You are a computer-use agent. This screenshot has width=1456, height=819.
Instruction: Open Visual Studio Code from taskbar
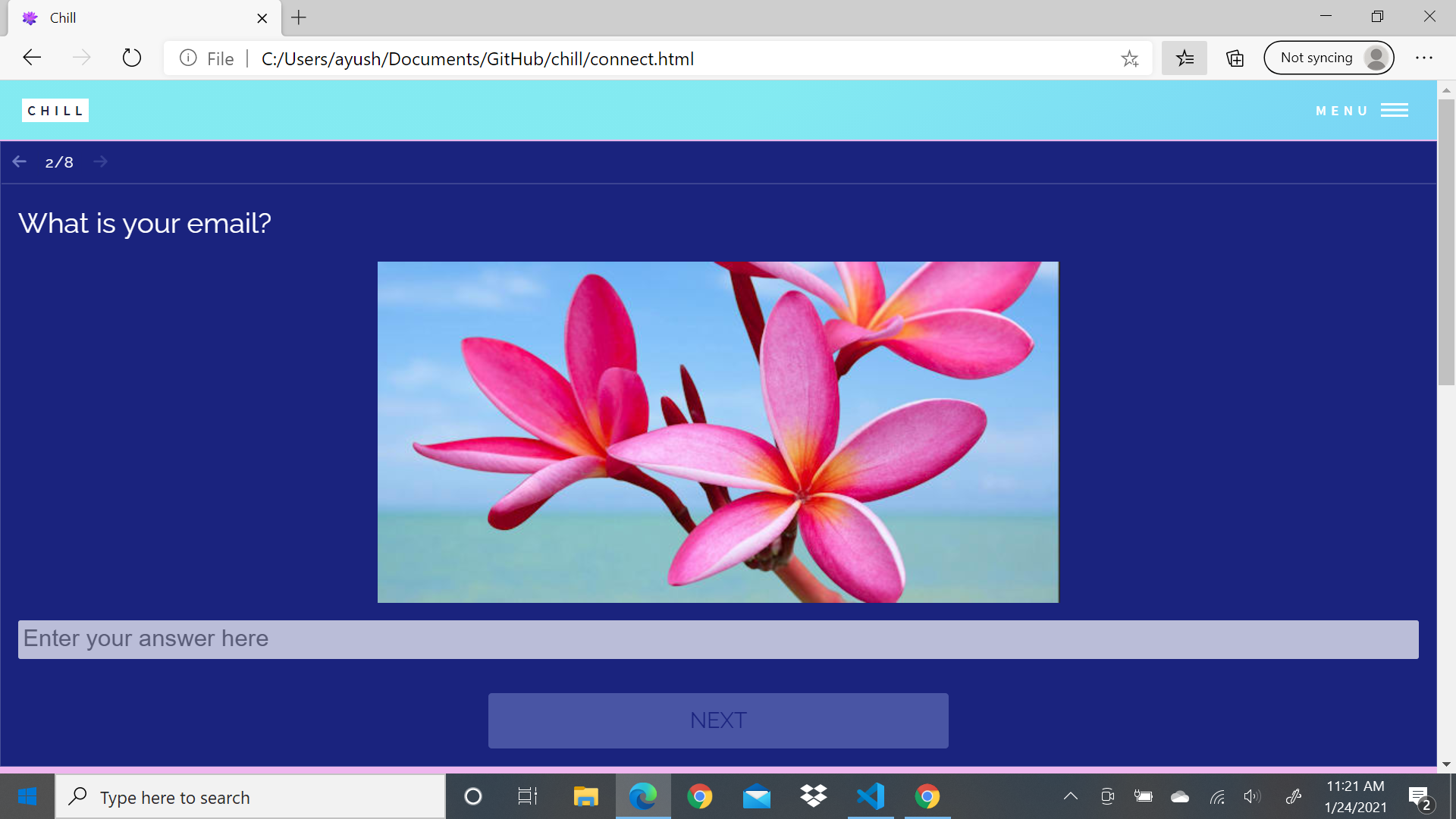coord(870,796)
